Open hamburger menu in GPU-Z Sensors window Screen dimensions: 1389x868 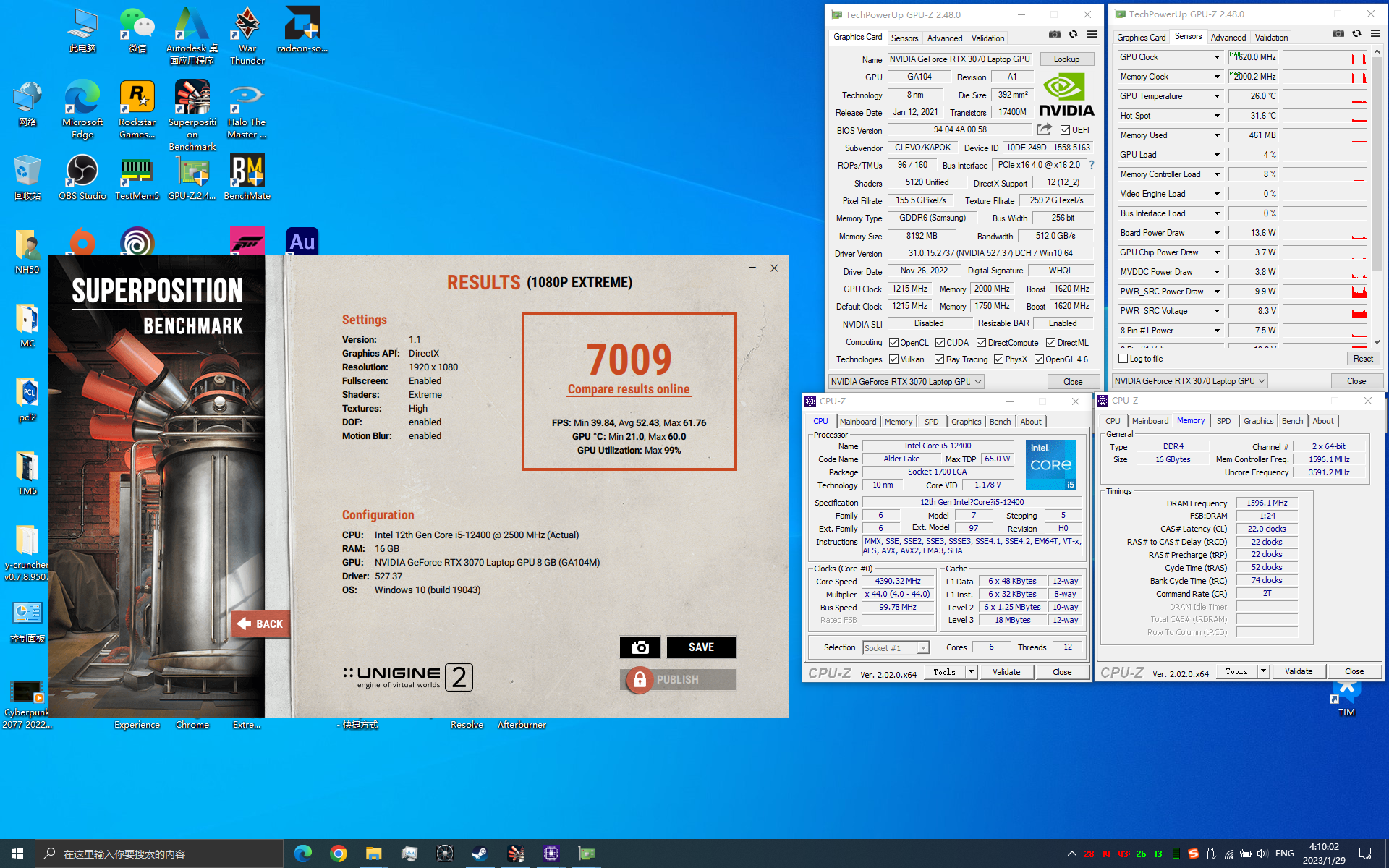click(1375, 33)
